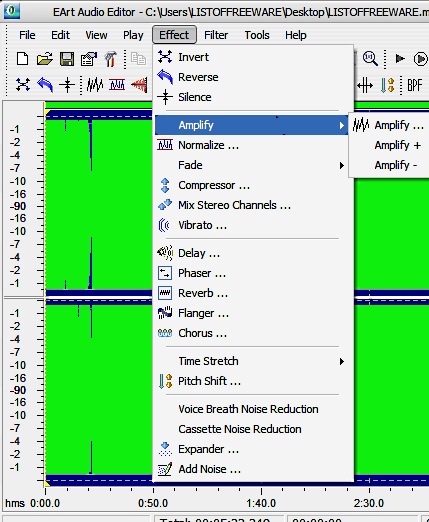This screenshot has width=429, height=522.
Task: Click the Silence toolbar icon
Action: click(x=67, y=85)
